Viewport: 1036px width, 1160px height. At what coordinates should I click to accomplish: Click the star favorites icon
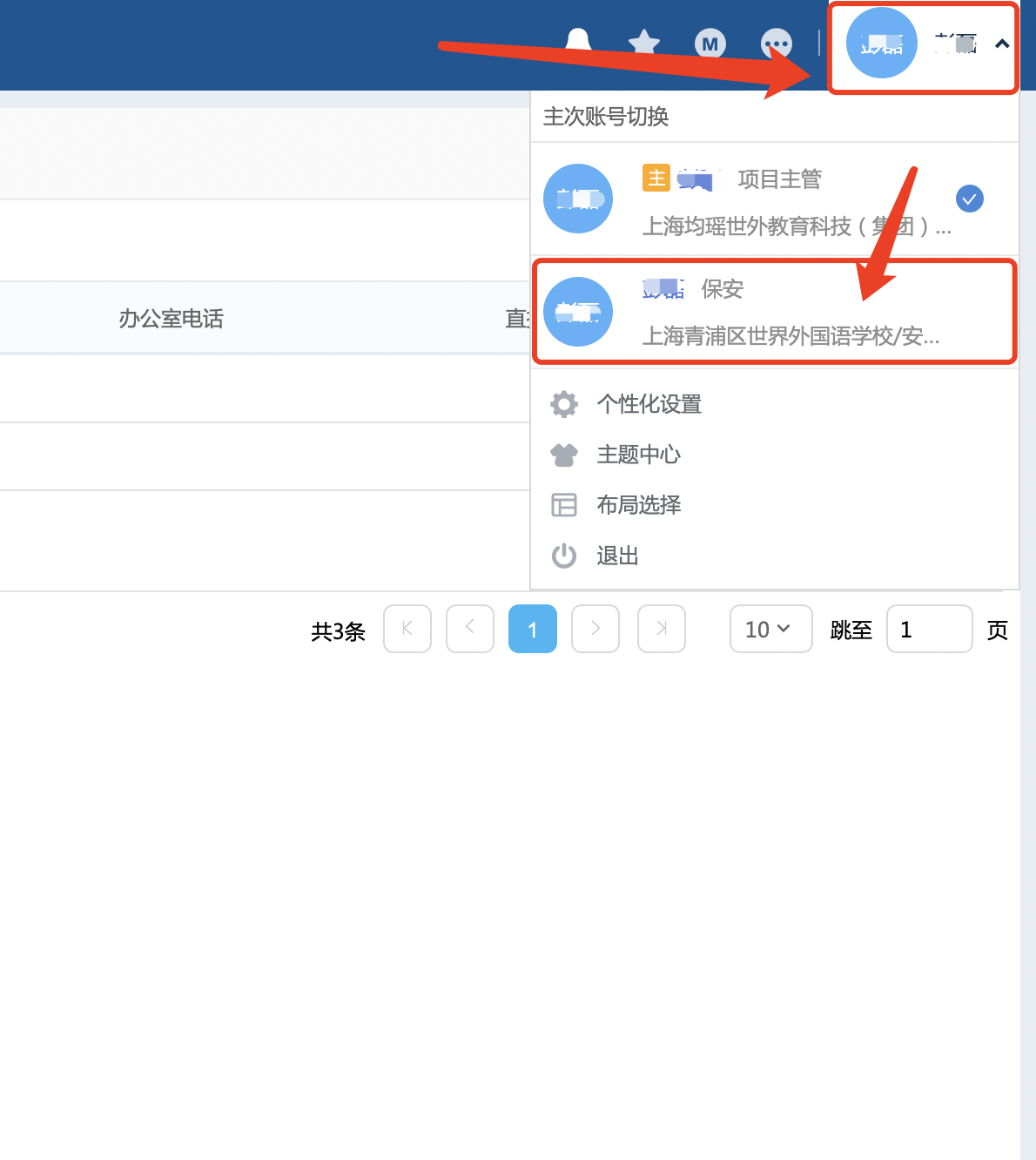[644, 43]
